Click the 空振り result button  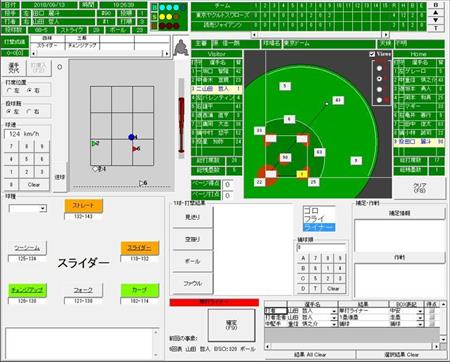pos(192,239)
